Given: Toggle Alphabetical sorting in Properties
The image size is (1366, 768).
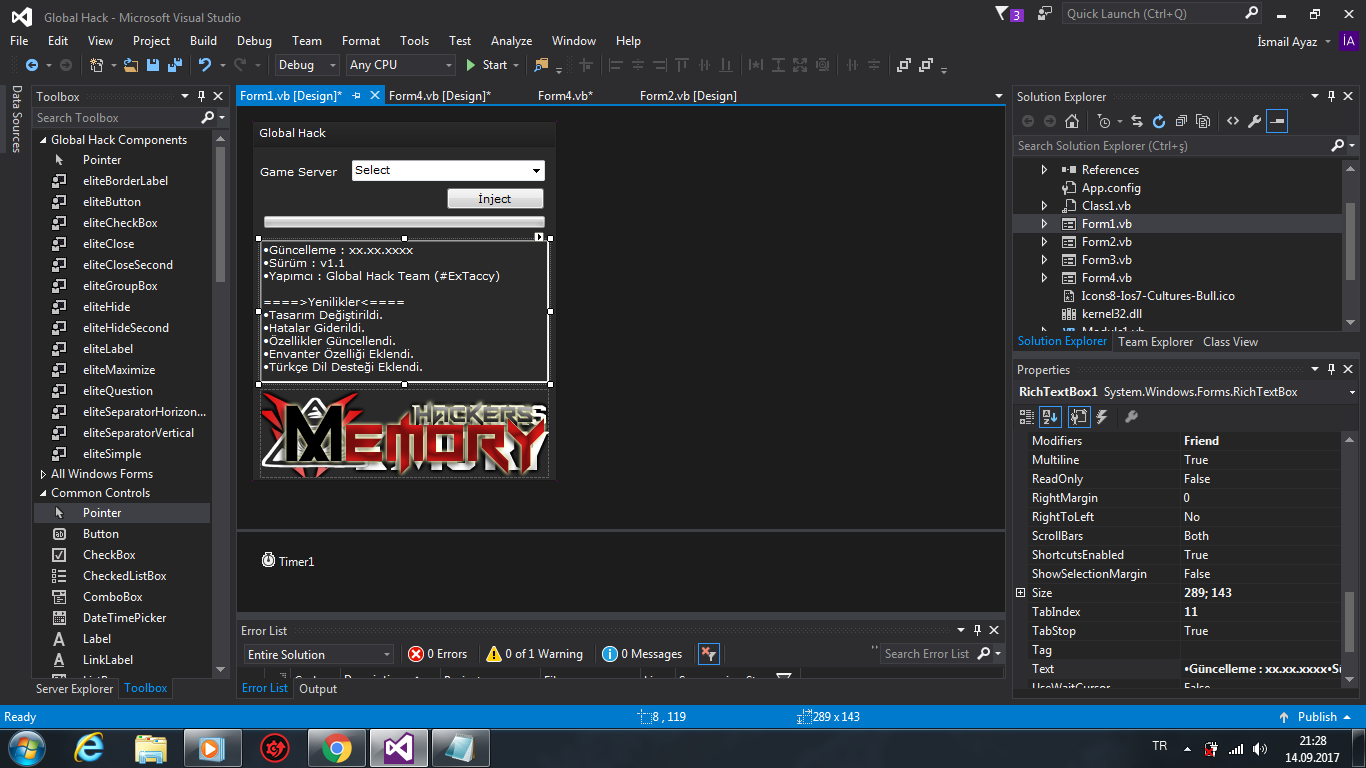Looking at the screenshot, I should [x=1051, y=417].
